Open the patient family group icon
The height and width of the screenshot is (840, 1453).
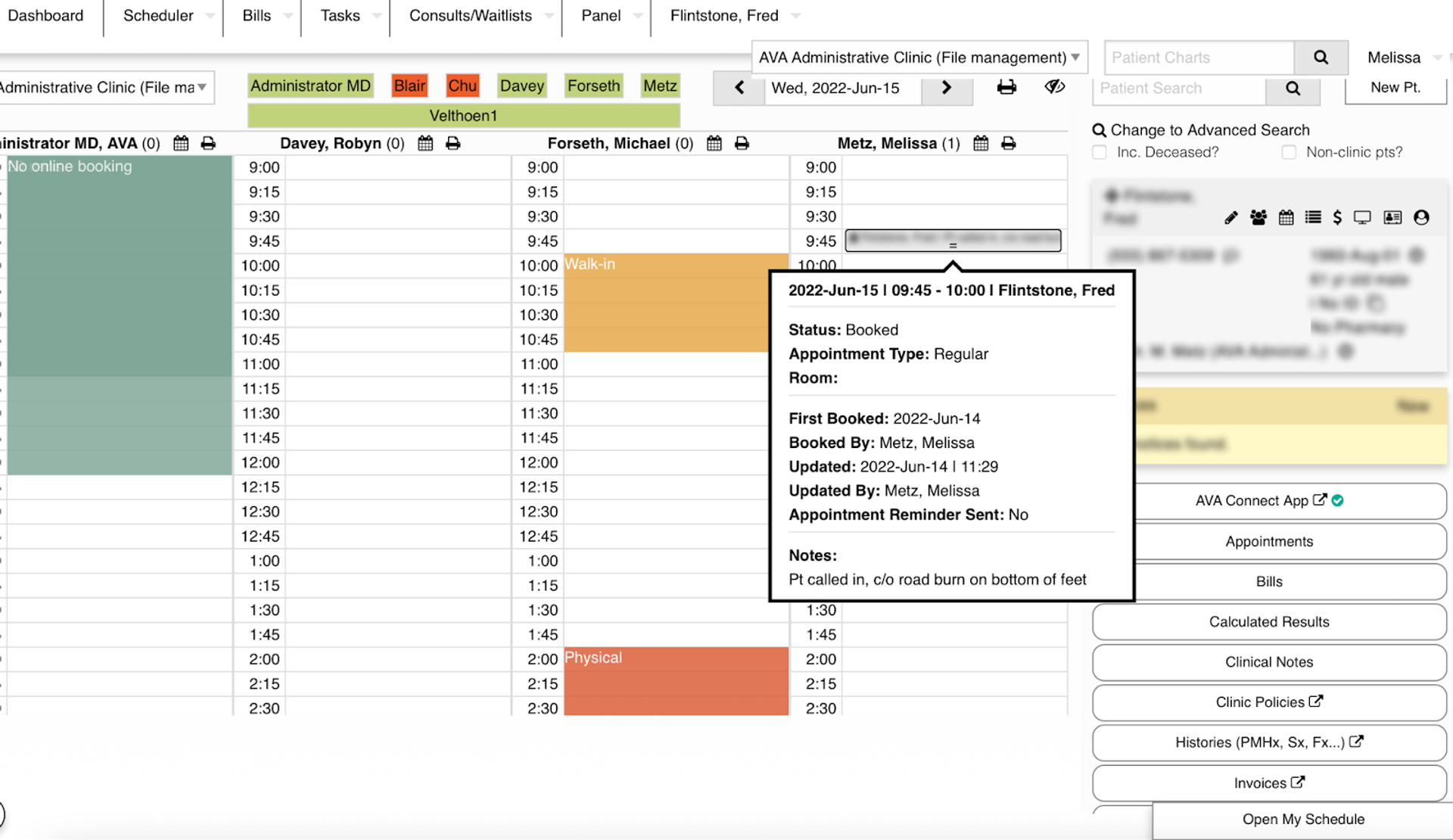(x=1259, y=218)
